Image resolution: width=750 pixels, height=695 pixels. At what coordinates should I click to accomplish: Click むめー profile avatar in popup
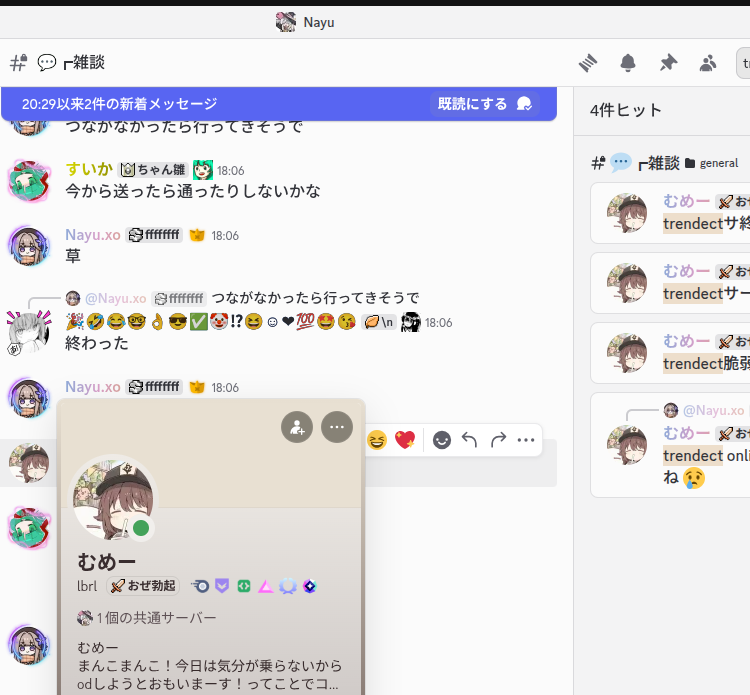[112, 499]
